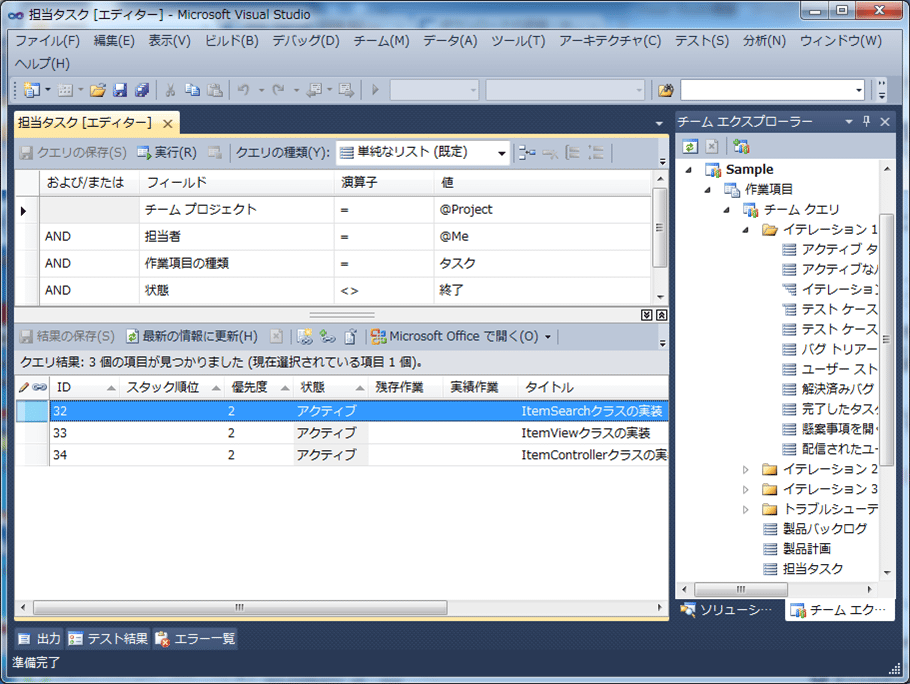Click the Start Debugging play icon

coord(375,90)
